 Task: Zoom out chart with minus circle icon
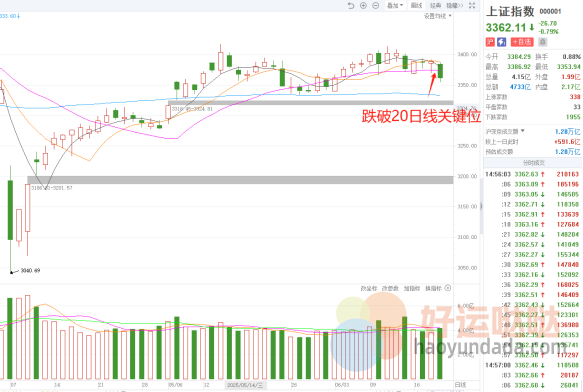tap(376, 6)
